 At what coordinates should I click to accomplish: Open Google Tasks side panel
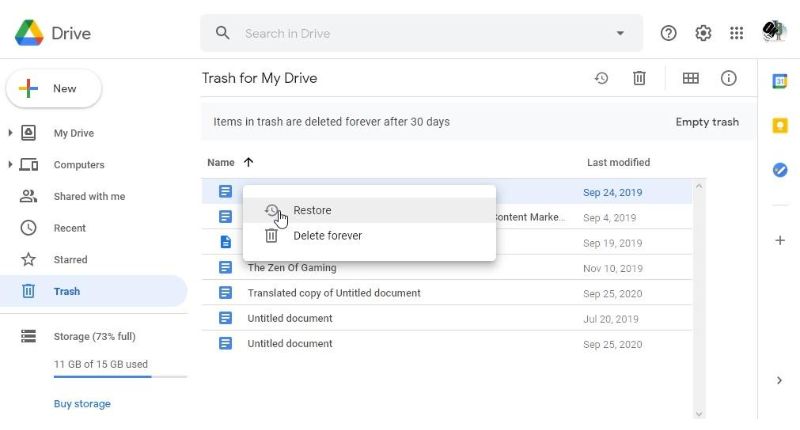click(780, 170)
